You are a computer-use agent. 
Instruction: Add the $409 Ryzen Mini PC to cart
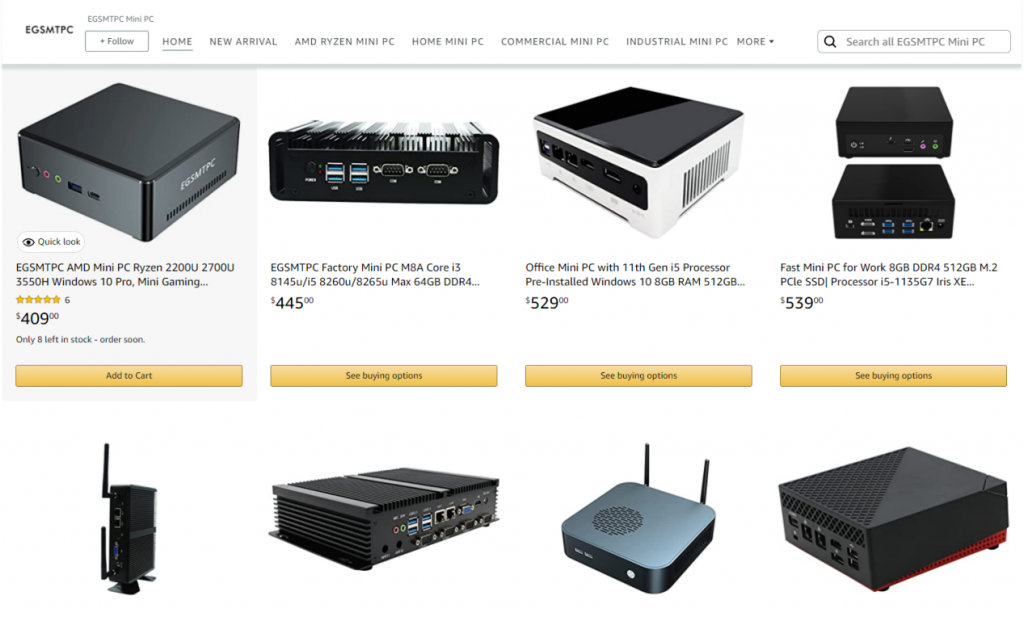coord(129,375)
